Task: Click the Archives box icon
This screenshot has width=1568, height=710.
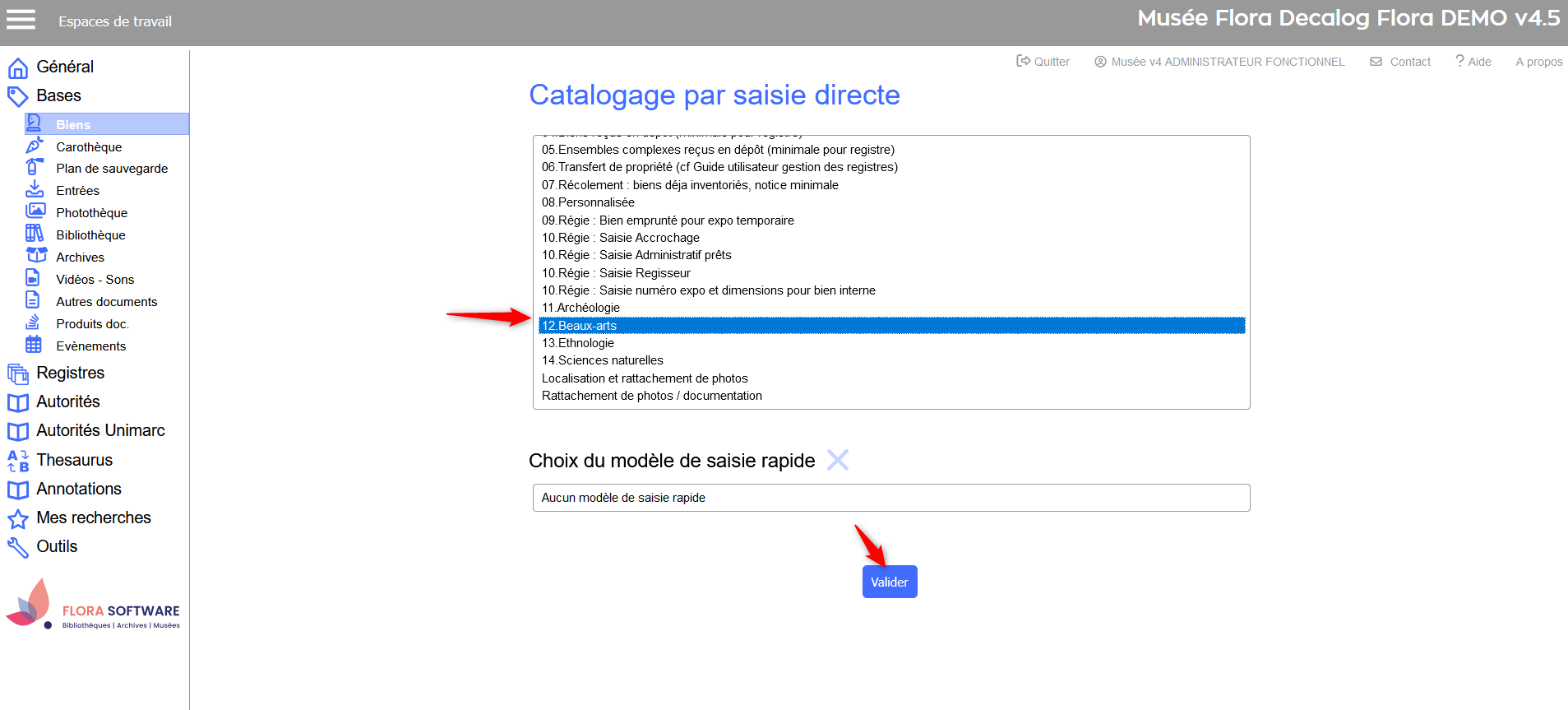Action: coord(36,256)
